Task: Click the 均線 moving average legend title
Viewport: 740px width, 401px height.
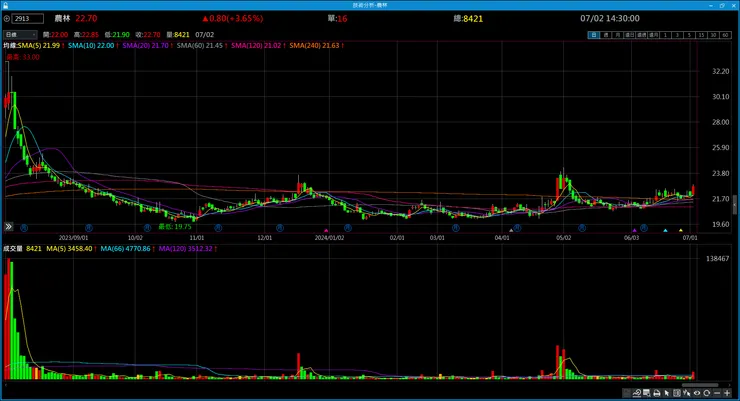Action: coord(10,45)
